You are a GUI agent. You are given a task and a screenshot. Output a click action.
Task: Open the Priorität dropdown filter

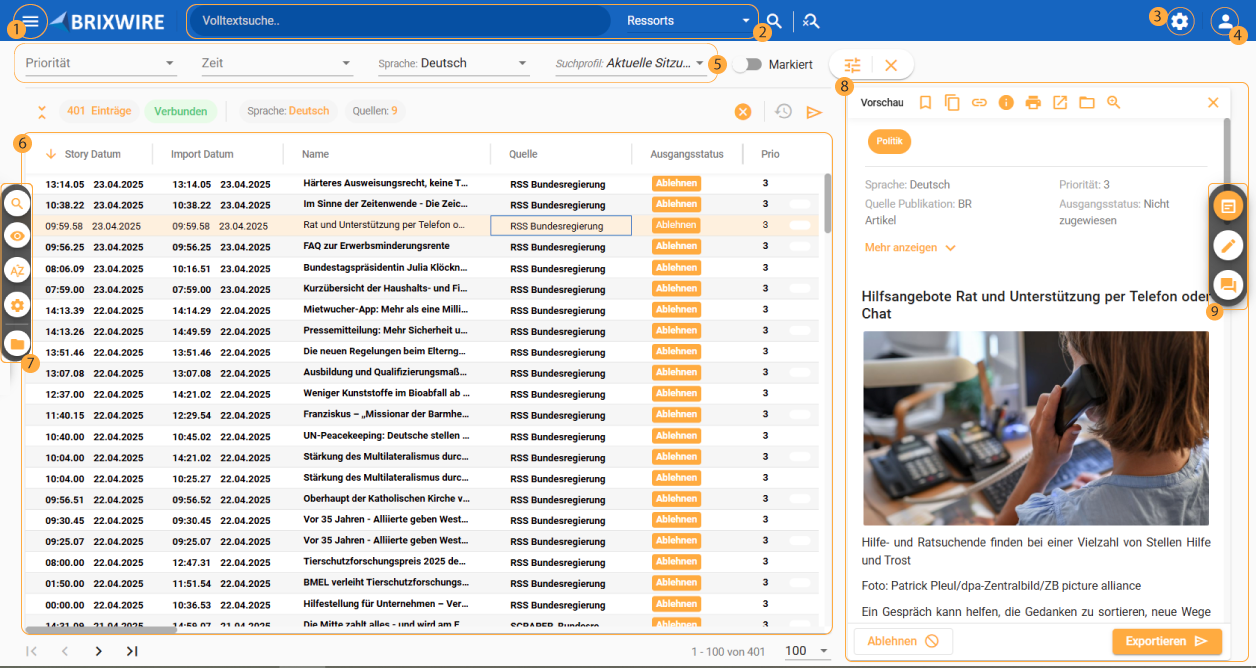point(100,63)
